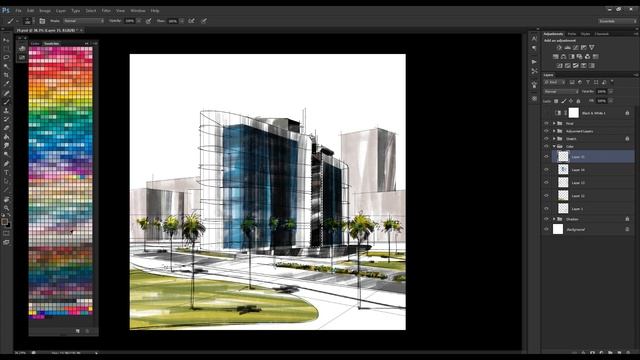Hide the Shadow group
The height and width of the screenshot is (360, 640).
pos(547,219)
